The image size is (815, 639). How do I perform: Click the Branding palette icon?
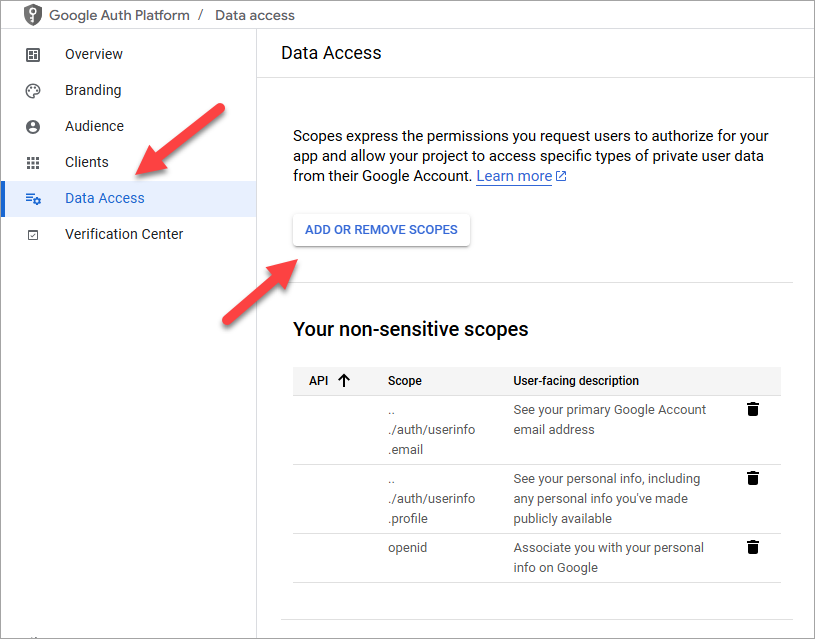tap(33, 91)
